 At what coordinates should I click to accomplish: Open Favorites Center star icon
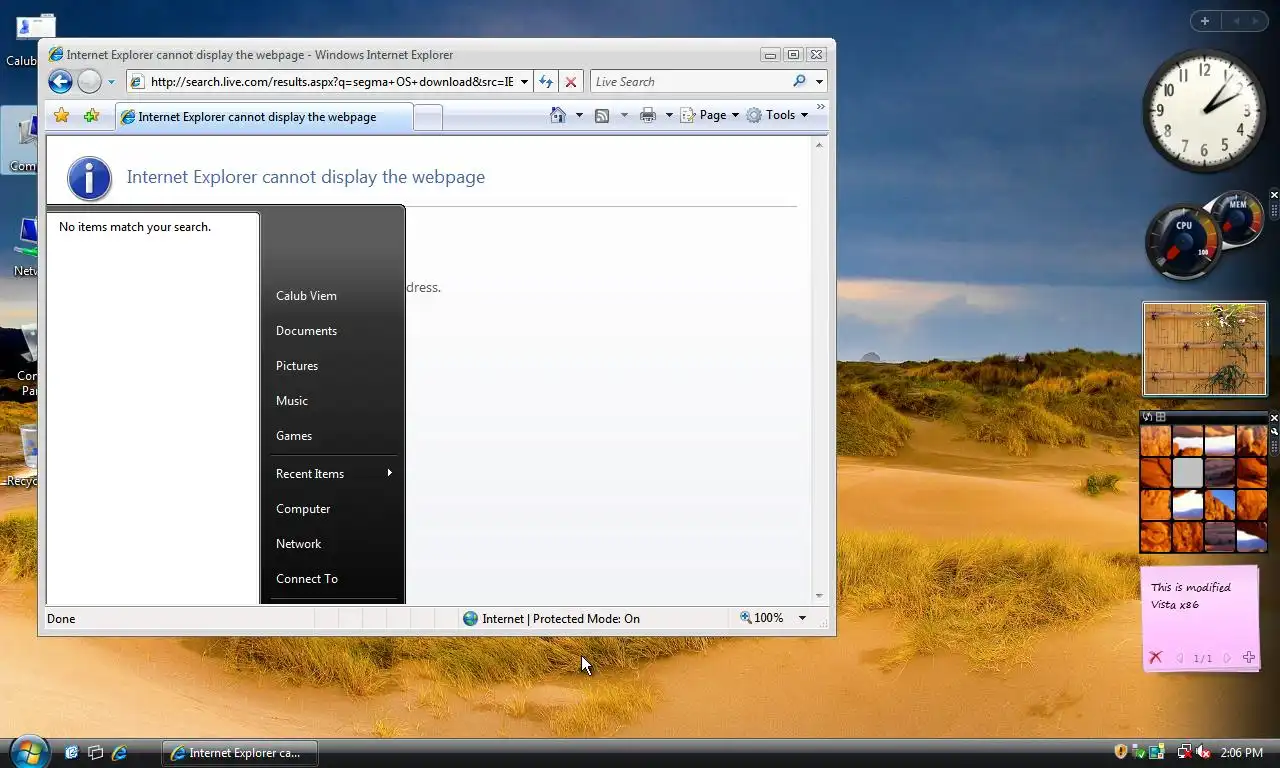point(61,116)
